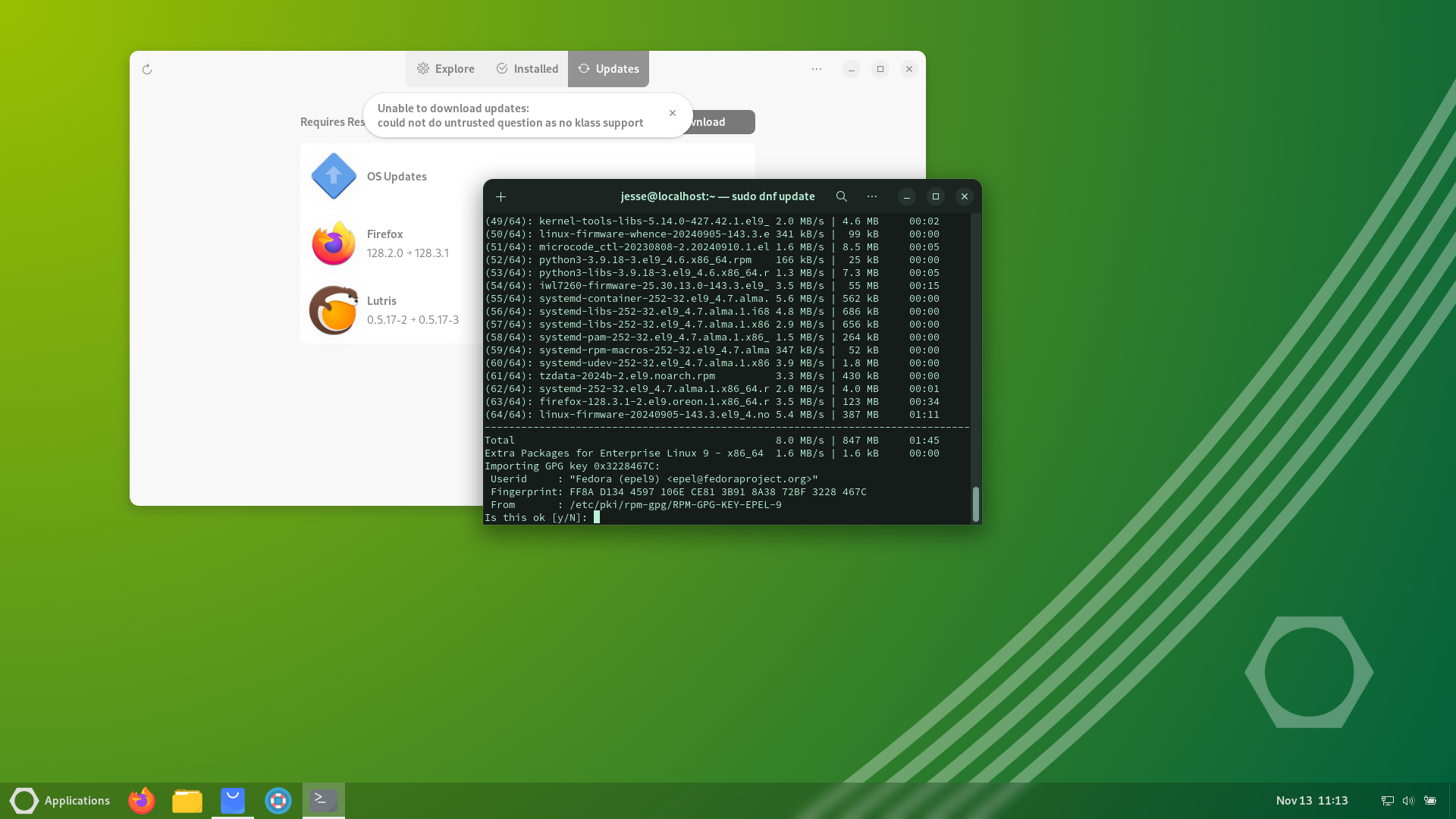Click the Total 847 MB line

tap(712, 441)
